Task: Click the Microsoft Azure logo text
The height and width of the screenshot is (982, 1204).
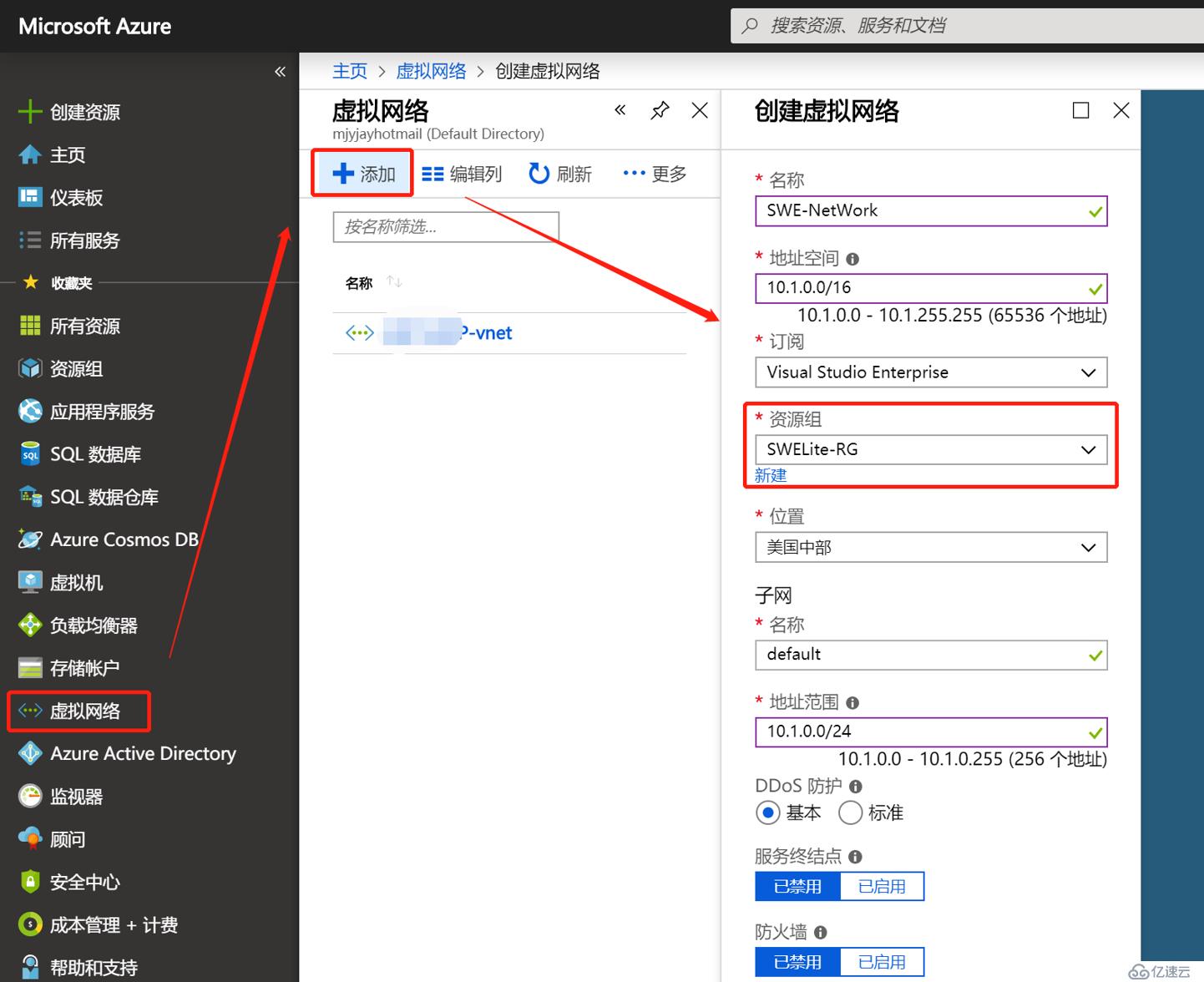Action: tap(95, 27)
